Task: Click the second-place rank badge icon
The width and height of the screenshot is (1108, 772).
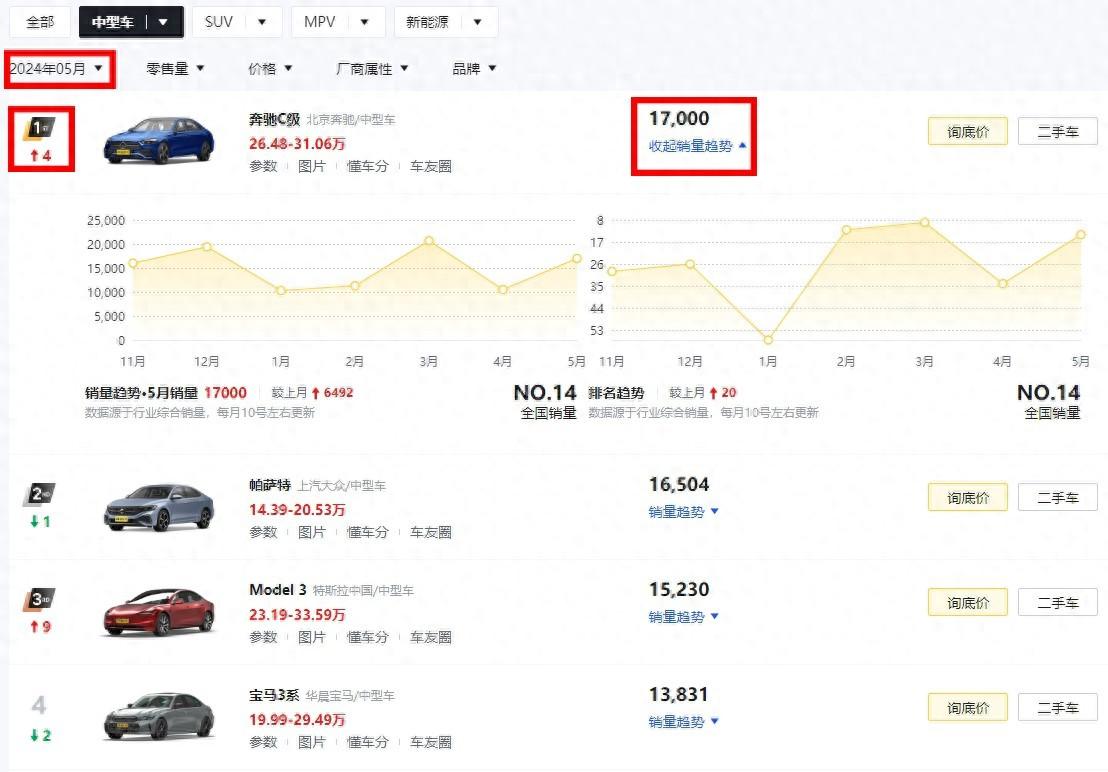Action: click(40, 494)
